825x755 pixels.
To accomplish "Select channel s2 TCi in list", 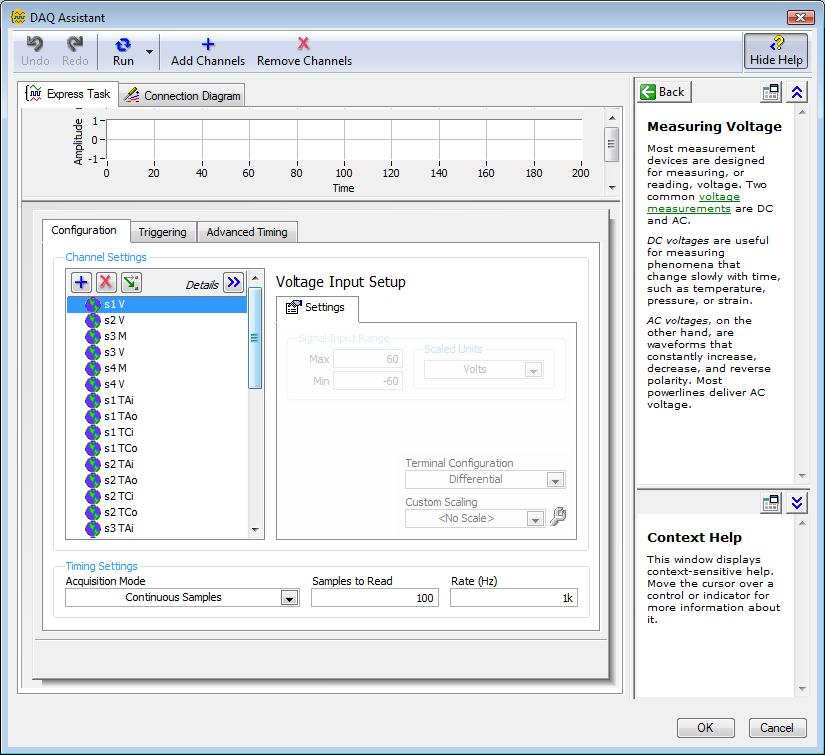I will click(156, 496).
